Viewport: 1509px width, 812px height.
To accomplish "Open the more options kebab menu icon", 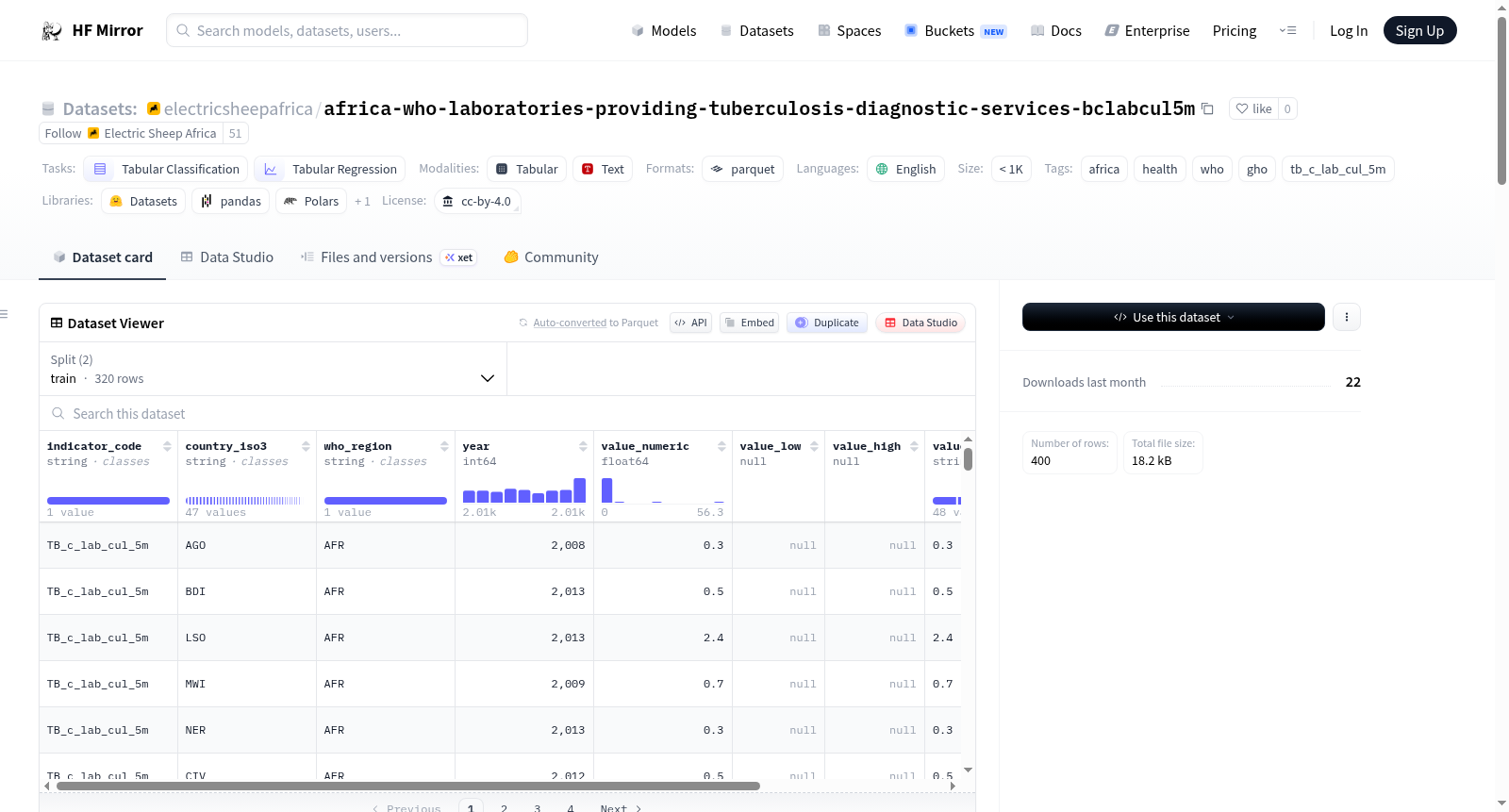I will [1347, 317].
